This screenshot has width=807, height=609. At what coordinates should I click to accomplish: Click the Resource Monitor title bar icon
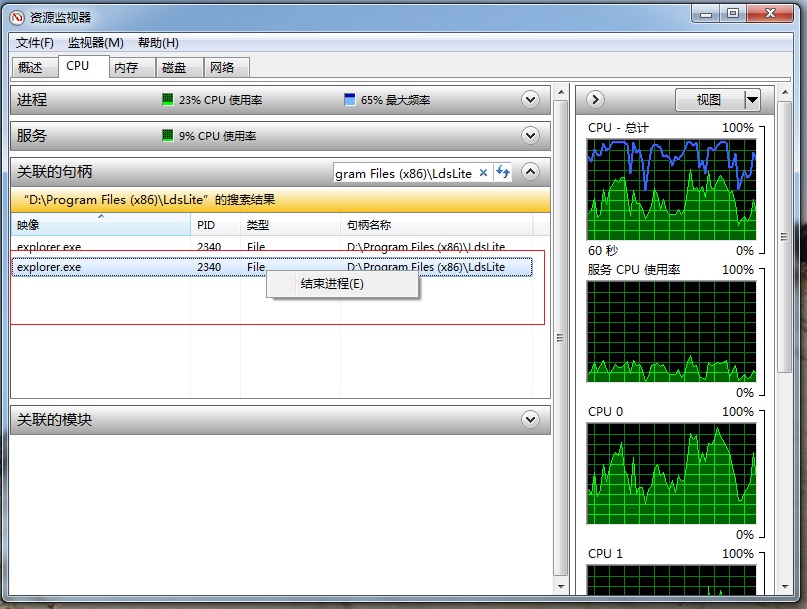point(18,18)
